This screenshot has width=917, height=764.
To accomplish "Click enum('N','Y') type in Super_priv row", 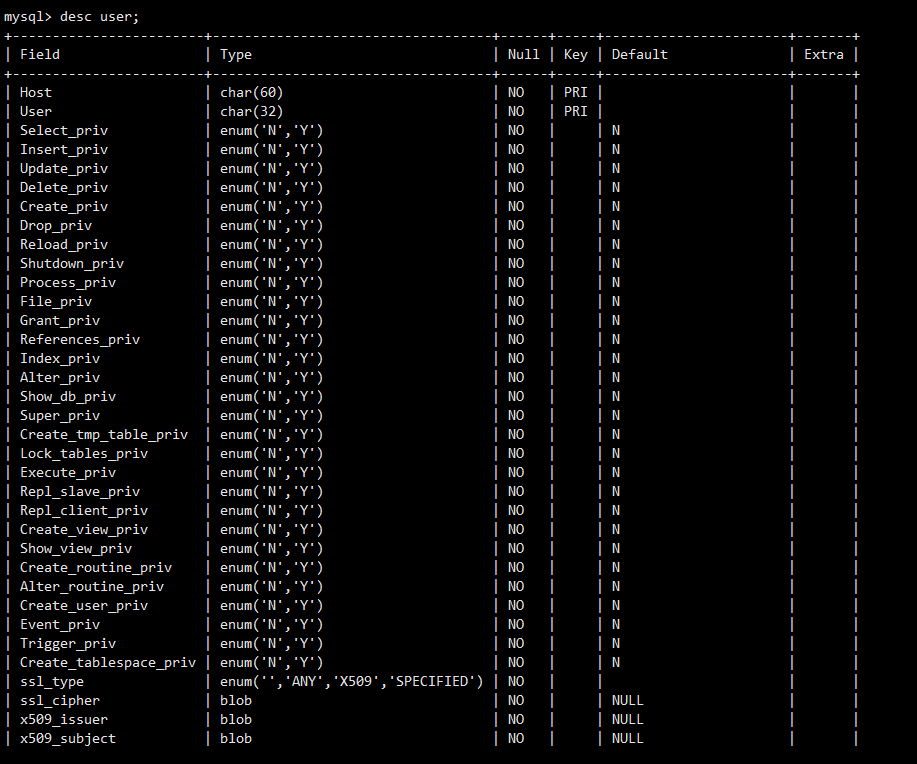I will (x=271, y=415).
